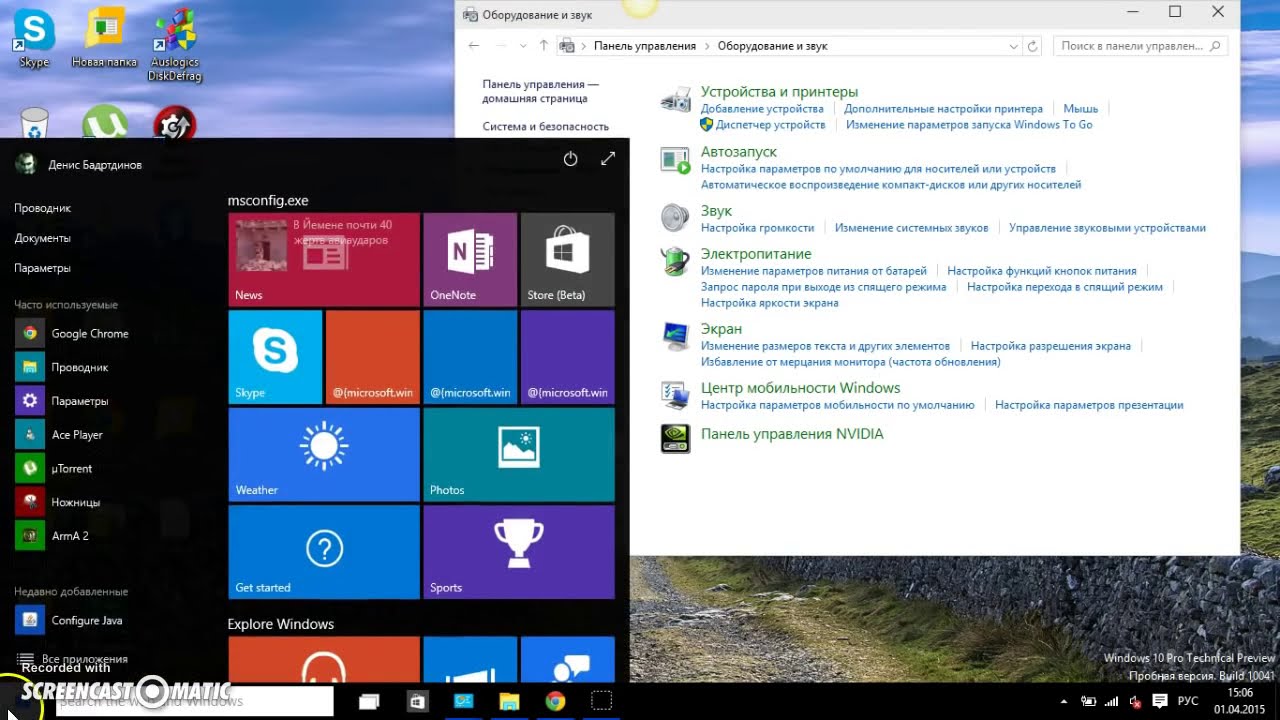Click the taskbar search box
This screenshot has height=720, width=1280.
194,701
